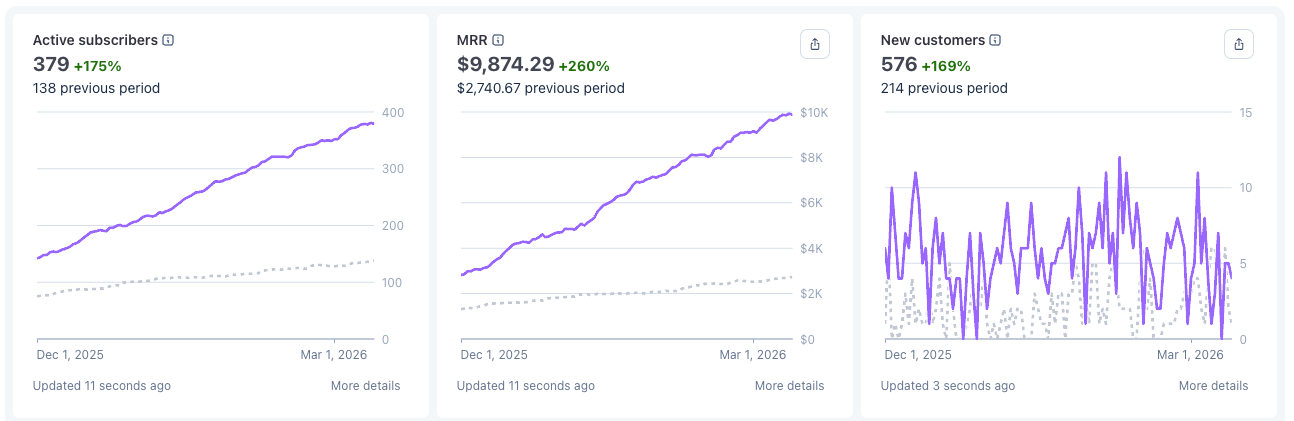1294x421 pixels.
Task: Click the 214 previous period text
Action: (944, 88)
